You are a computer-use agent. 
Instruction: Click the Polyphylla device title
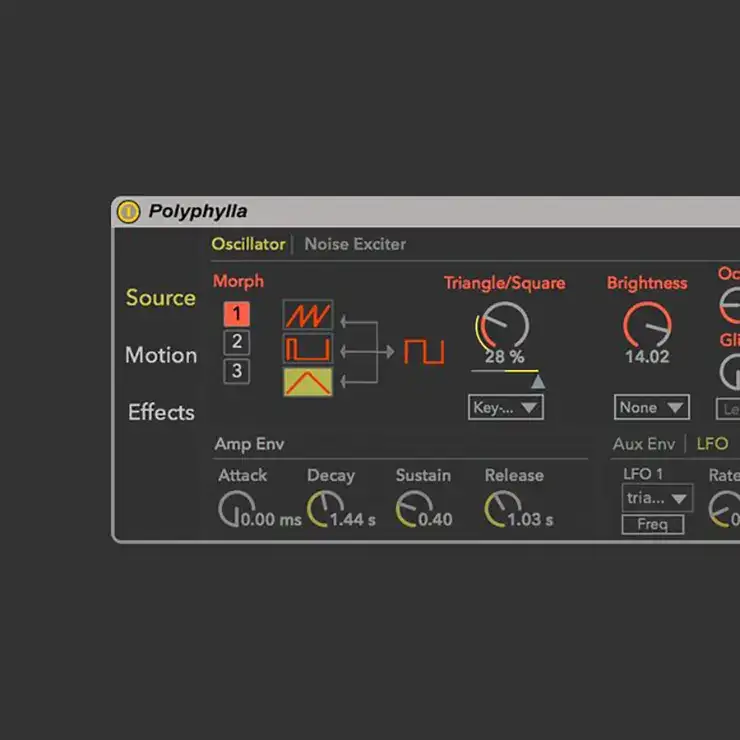point(198,211)
